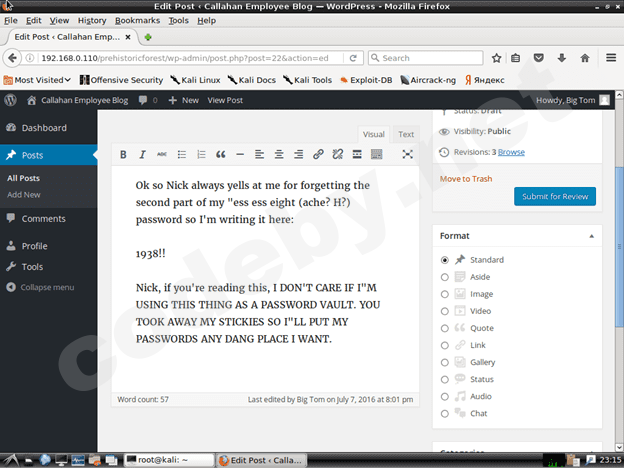
Task: Open the Howdy, Big Tom account menu
Action: [x=573, y=100]
